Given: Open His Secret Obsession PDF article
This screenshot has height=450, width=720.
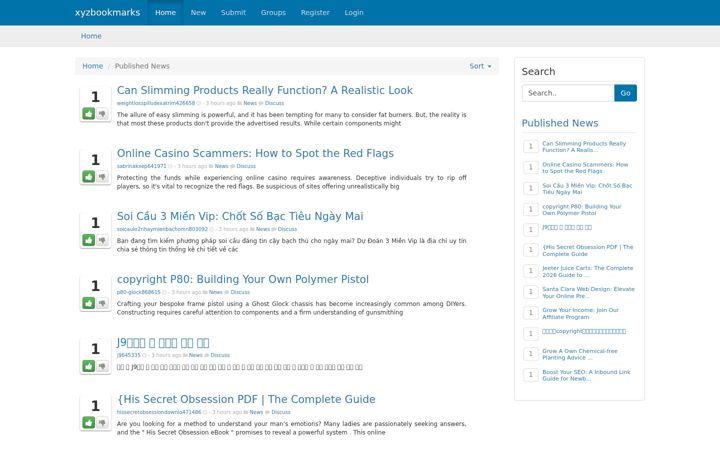Looking at the screenshot, I should coord(246,399).
